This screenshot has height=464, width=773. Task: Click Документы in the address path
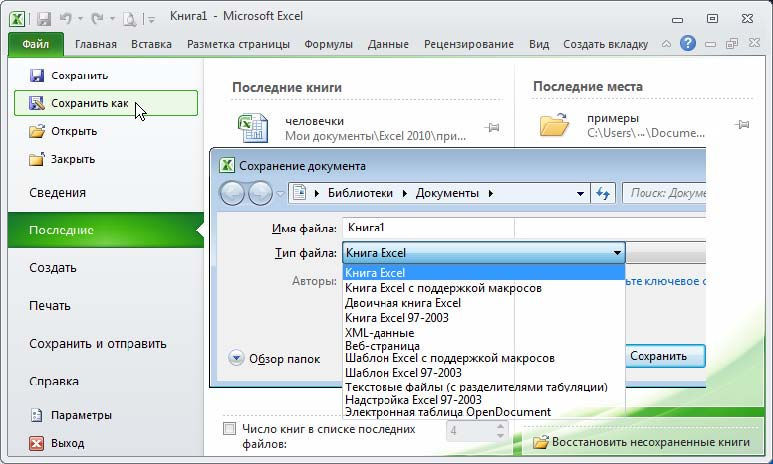[x=447, y=193]
